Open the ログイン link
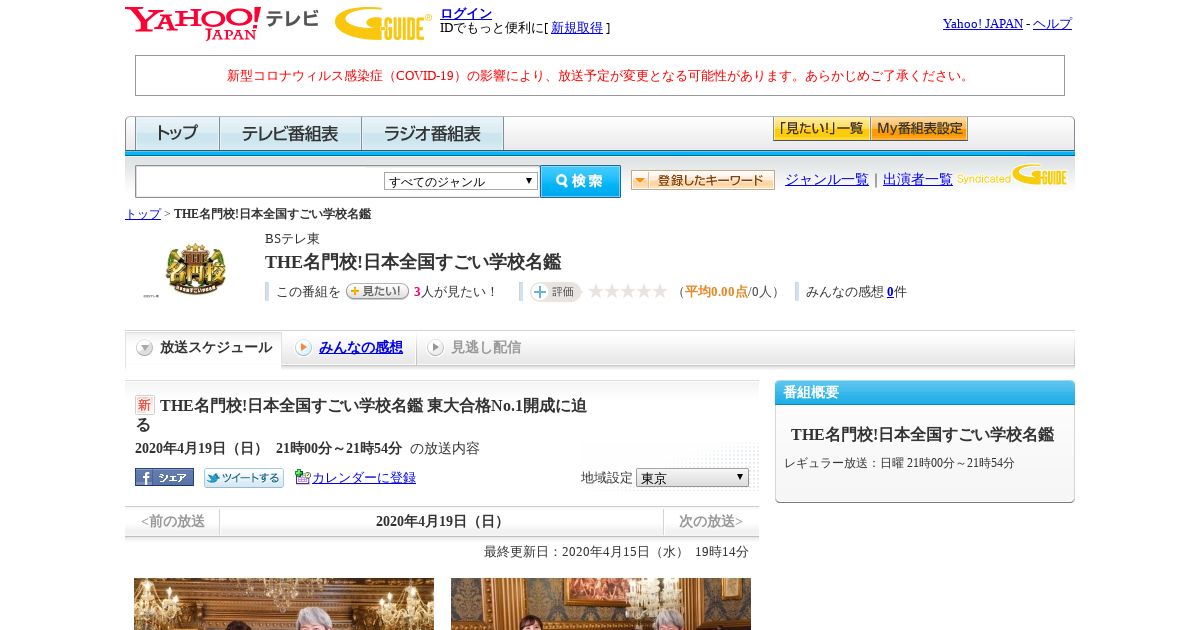This screenshot has width=1200, height=630. pos(466,13)
